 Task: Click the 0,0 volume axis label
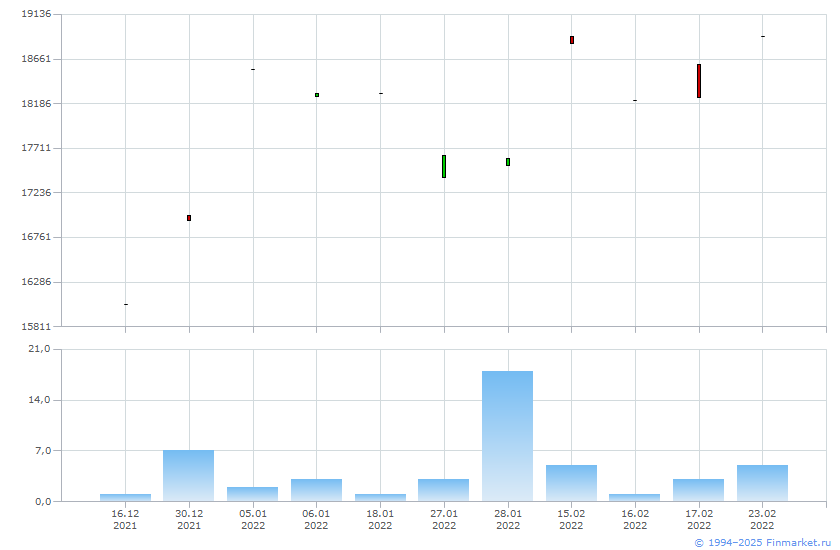[43, 502]
